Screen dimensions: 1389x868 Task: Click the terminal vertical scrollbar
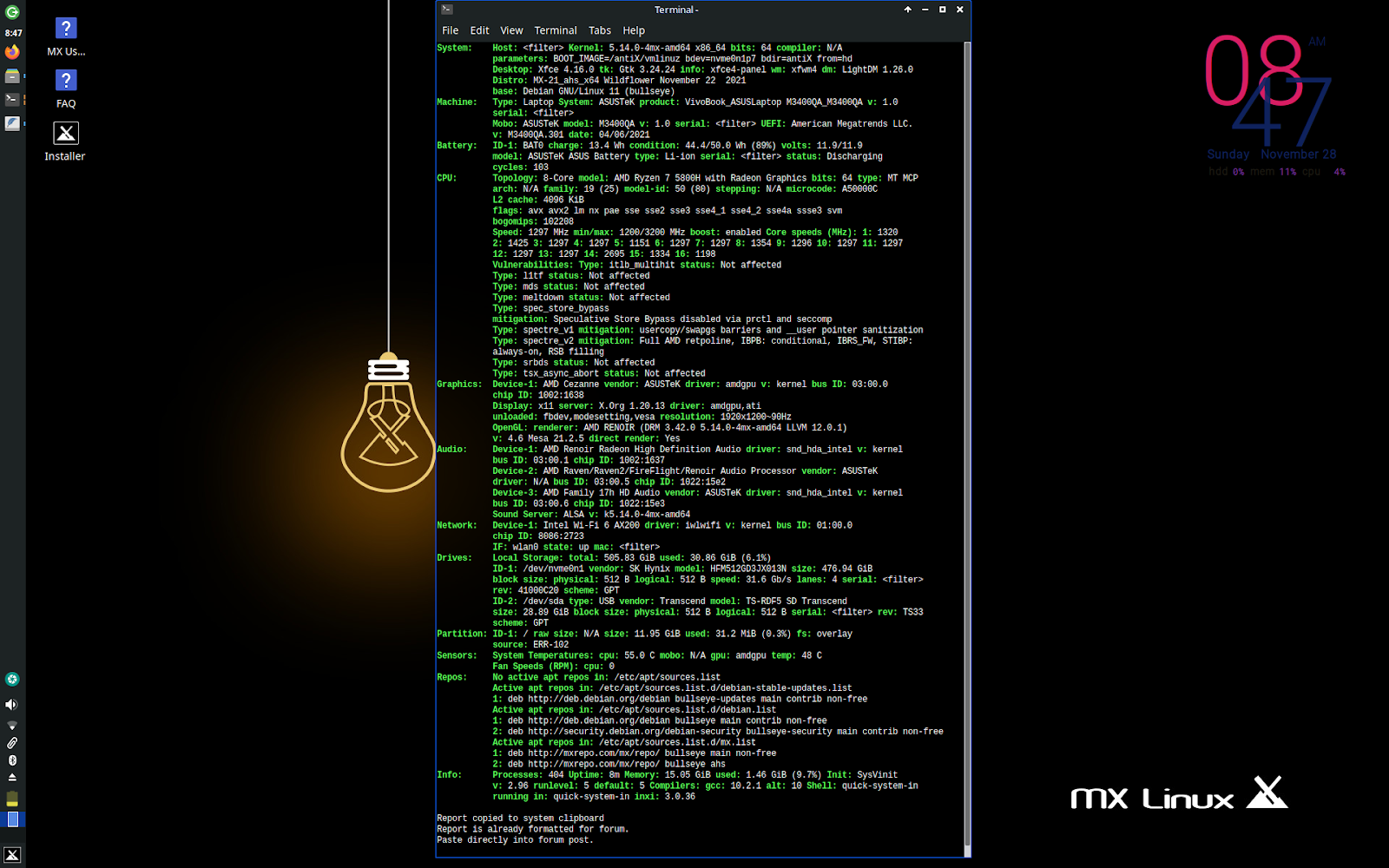point(967,449)
